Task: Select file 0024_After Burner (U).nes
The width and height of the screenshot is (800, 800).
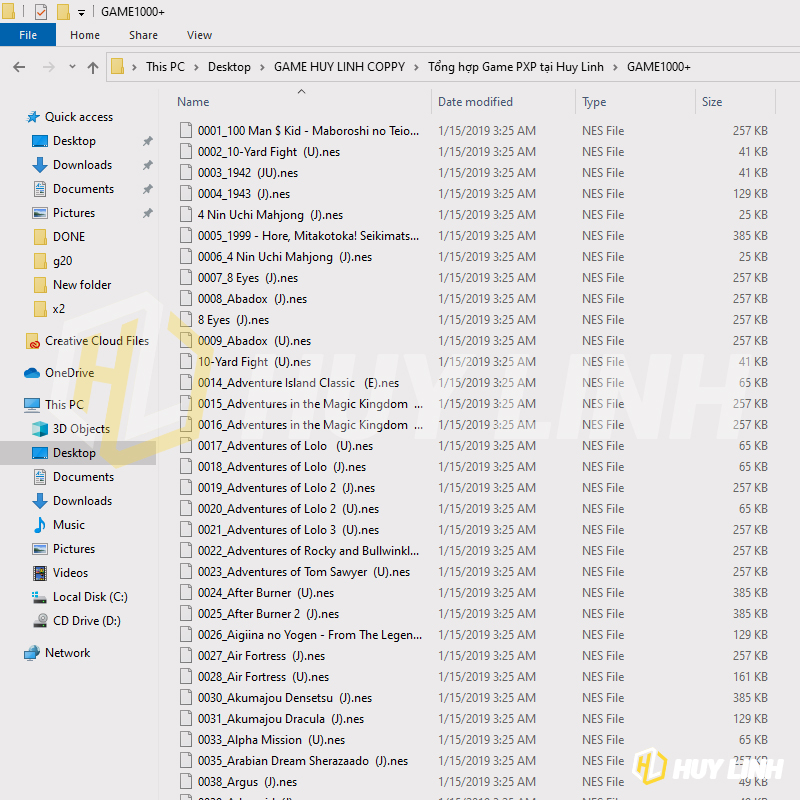Action: coord(266,592)
